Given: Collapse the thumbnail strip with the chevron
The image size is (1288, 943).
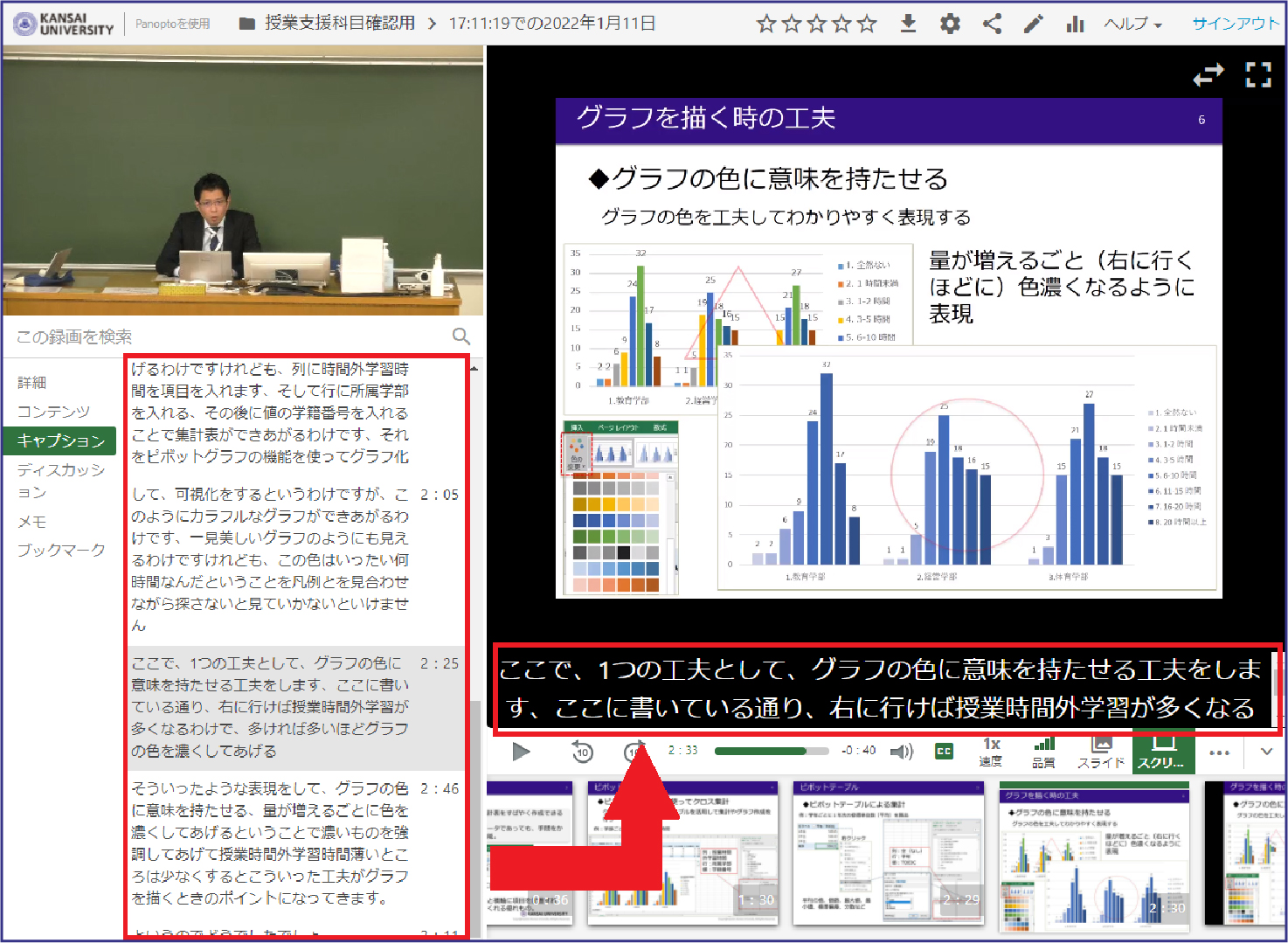Looking at the screenshot, I should coord(1266,751).
